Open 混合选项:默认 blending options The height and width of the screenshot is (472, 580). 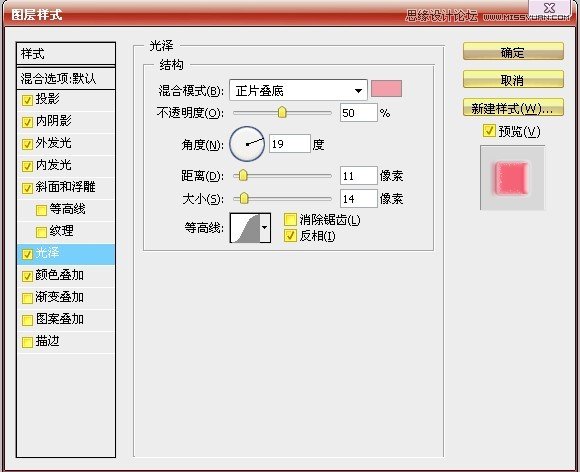pos(66,78)
